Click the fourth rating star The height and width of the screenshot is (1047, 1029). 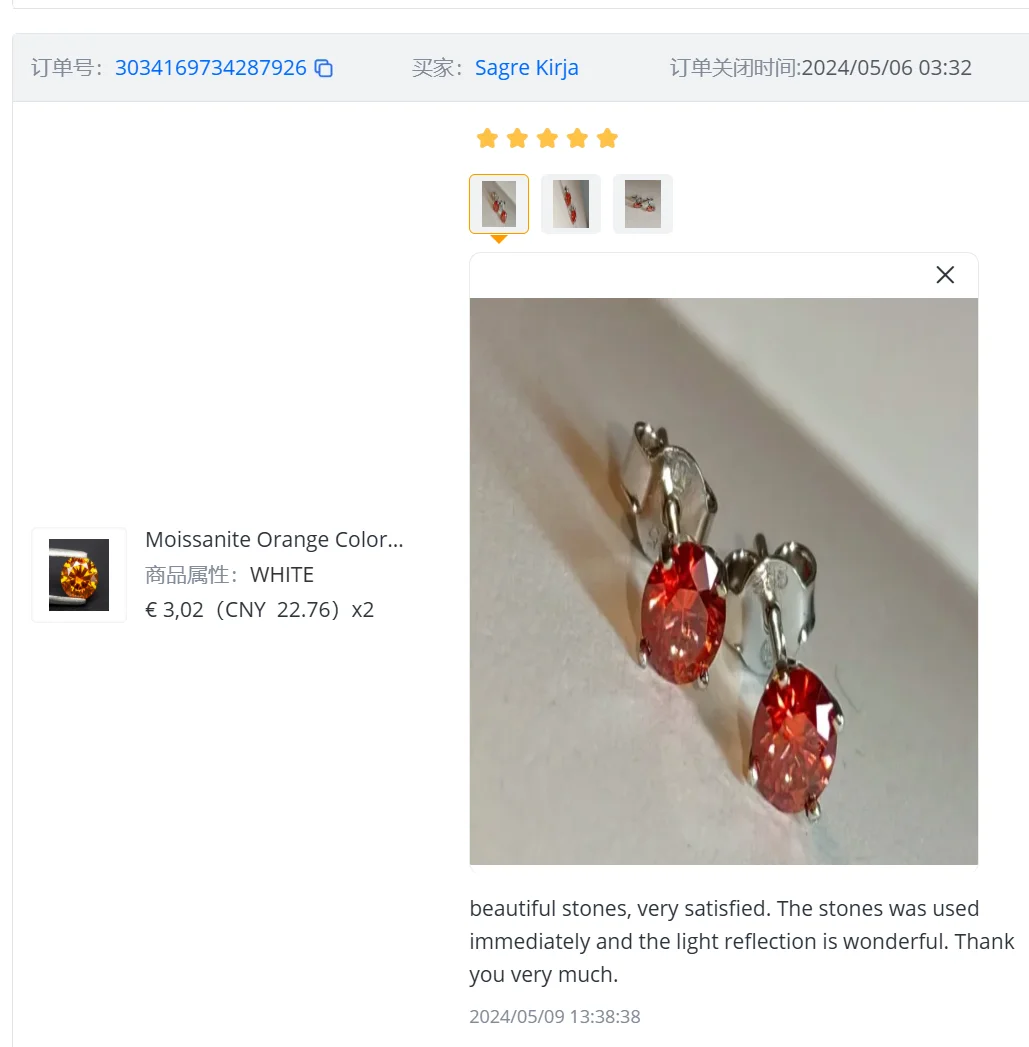tap(578, 138)
